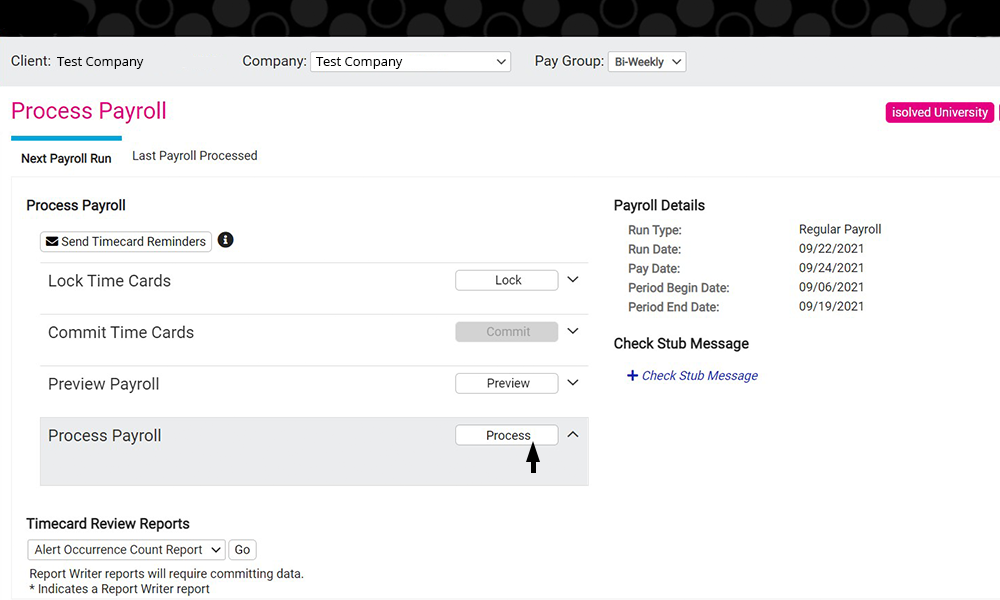Image resolution: width=1000 pixels, height=600 pixels.
Task: Open the Alert Occurrence Count Report dropdown
Action: pos(126,550)
